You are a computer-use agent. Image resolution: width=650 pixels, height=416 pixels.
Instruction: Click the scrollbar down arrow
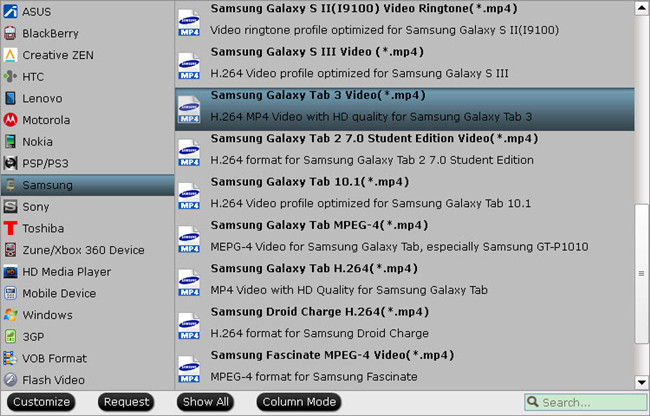pyautogui.click(x=641, y=382)
